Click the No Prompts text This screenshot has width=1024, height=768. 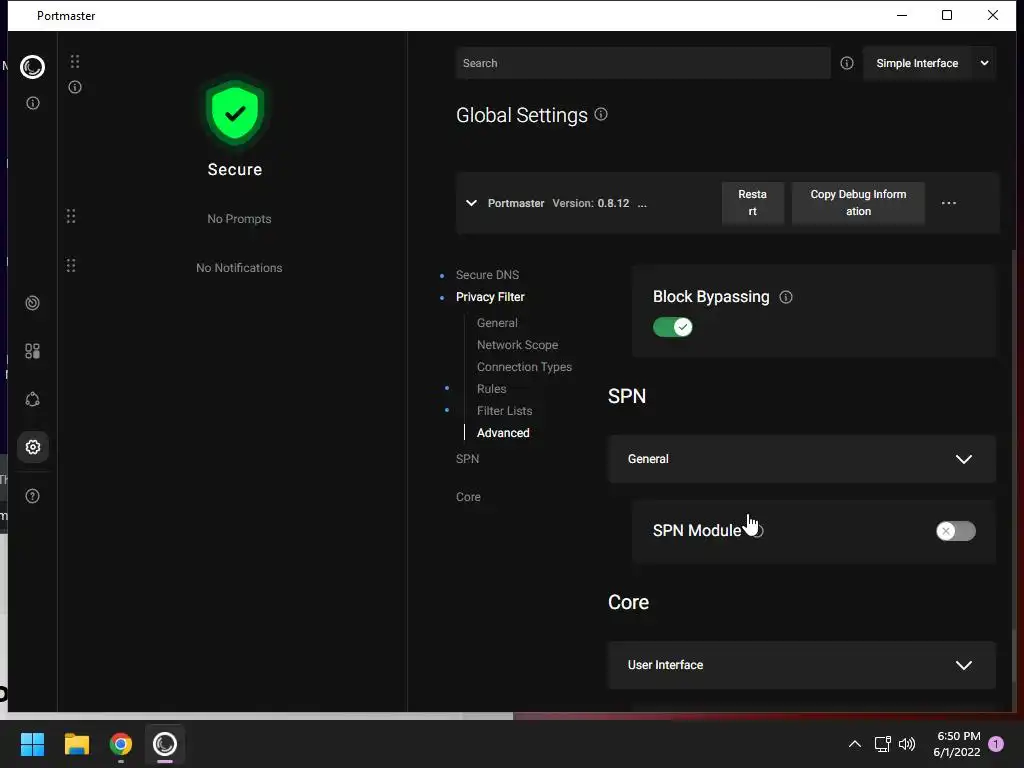239,219
